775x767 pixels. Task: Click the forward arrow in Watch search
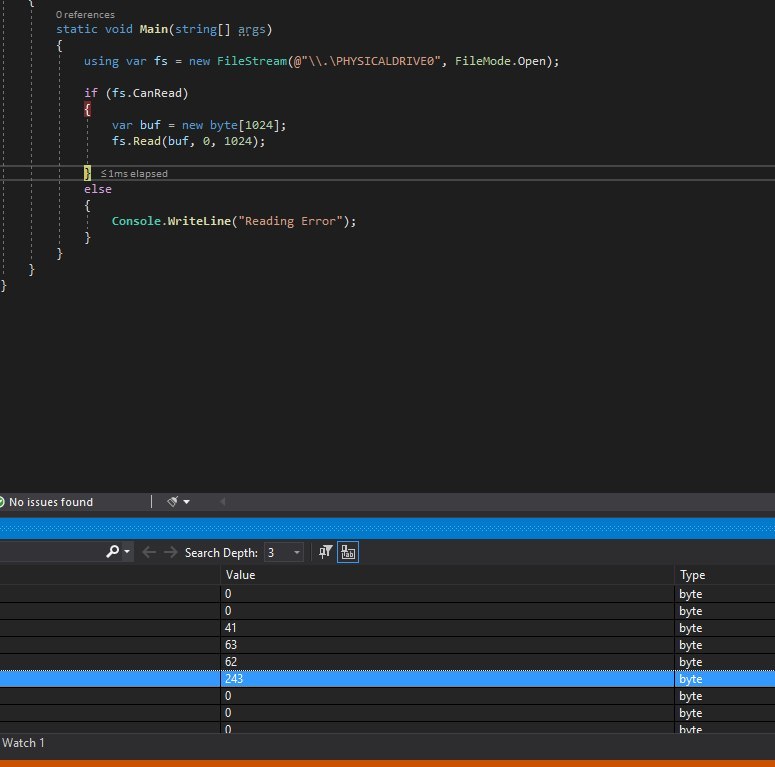170,552
